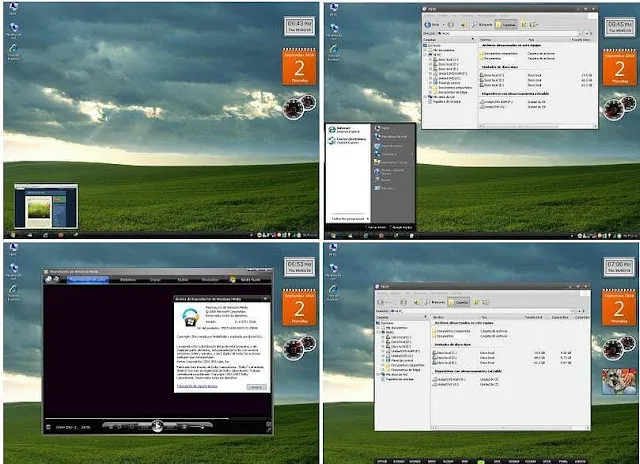Close the Acerca de Reproductor dialog with its X

point(265,299)
